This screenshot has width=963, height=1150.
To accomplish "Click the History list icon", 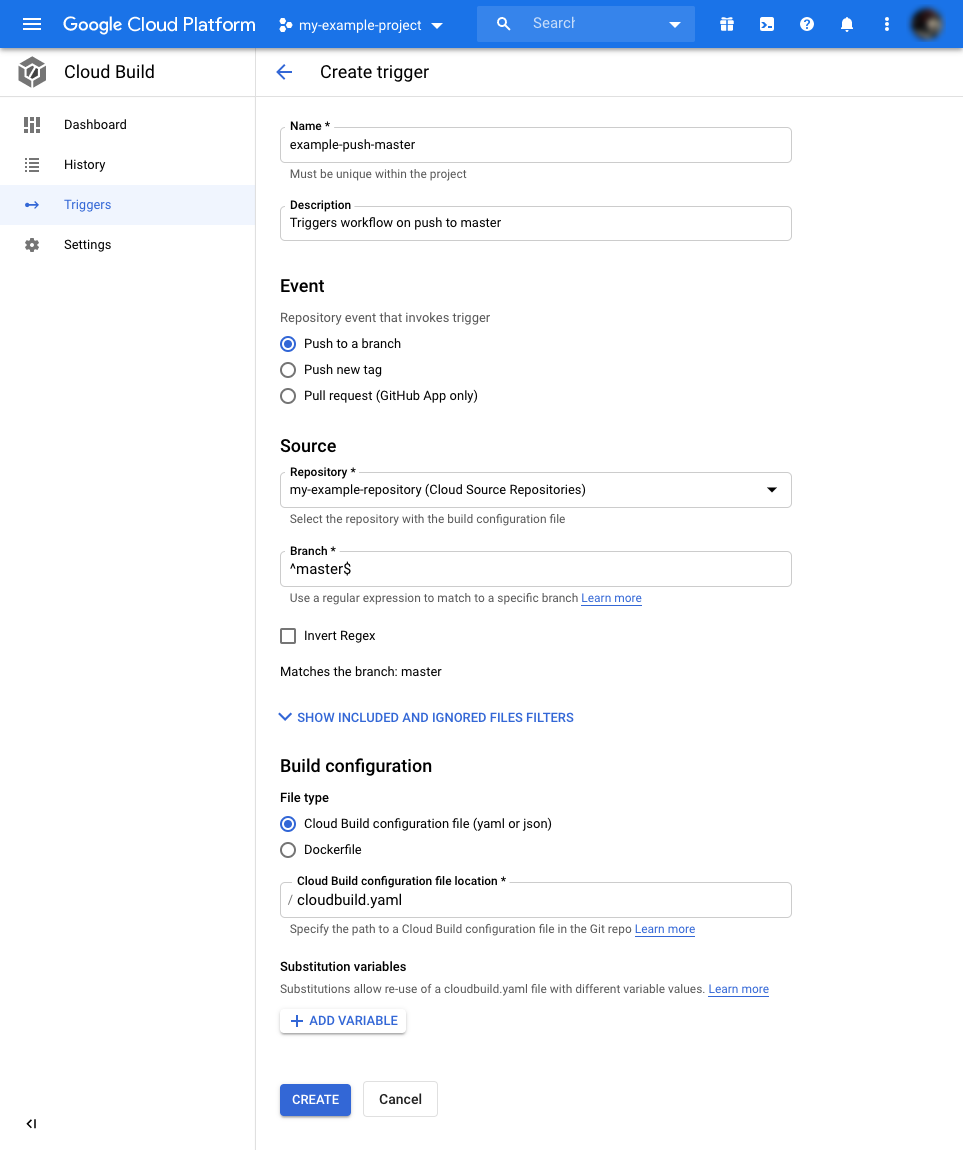I will click(x=32, y=165).
